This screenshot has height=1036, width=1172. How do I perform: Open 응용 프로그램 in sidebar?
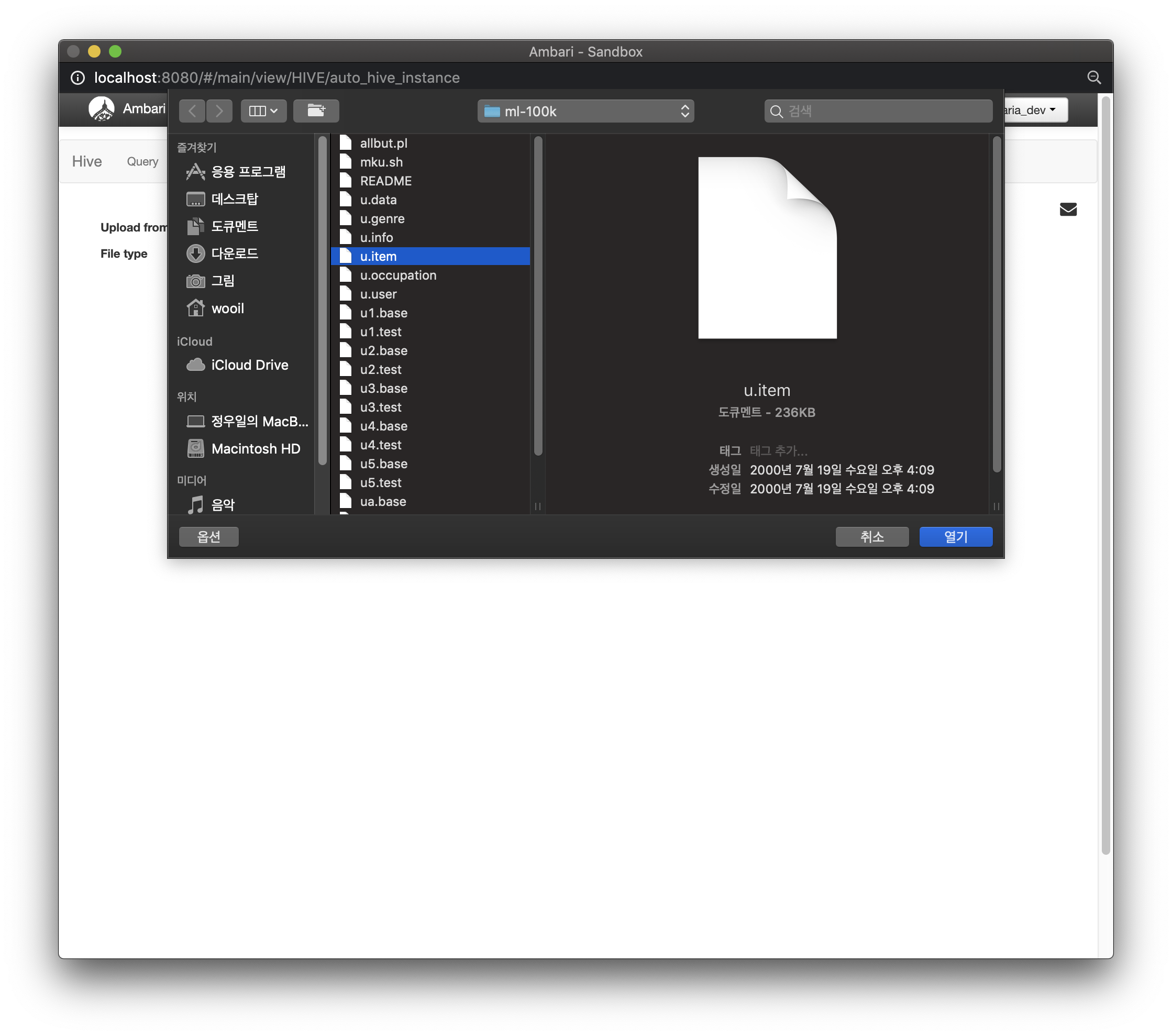pyautogui.click(x=236, y=171)
